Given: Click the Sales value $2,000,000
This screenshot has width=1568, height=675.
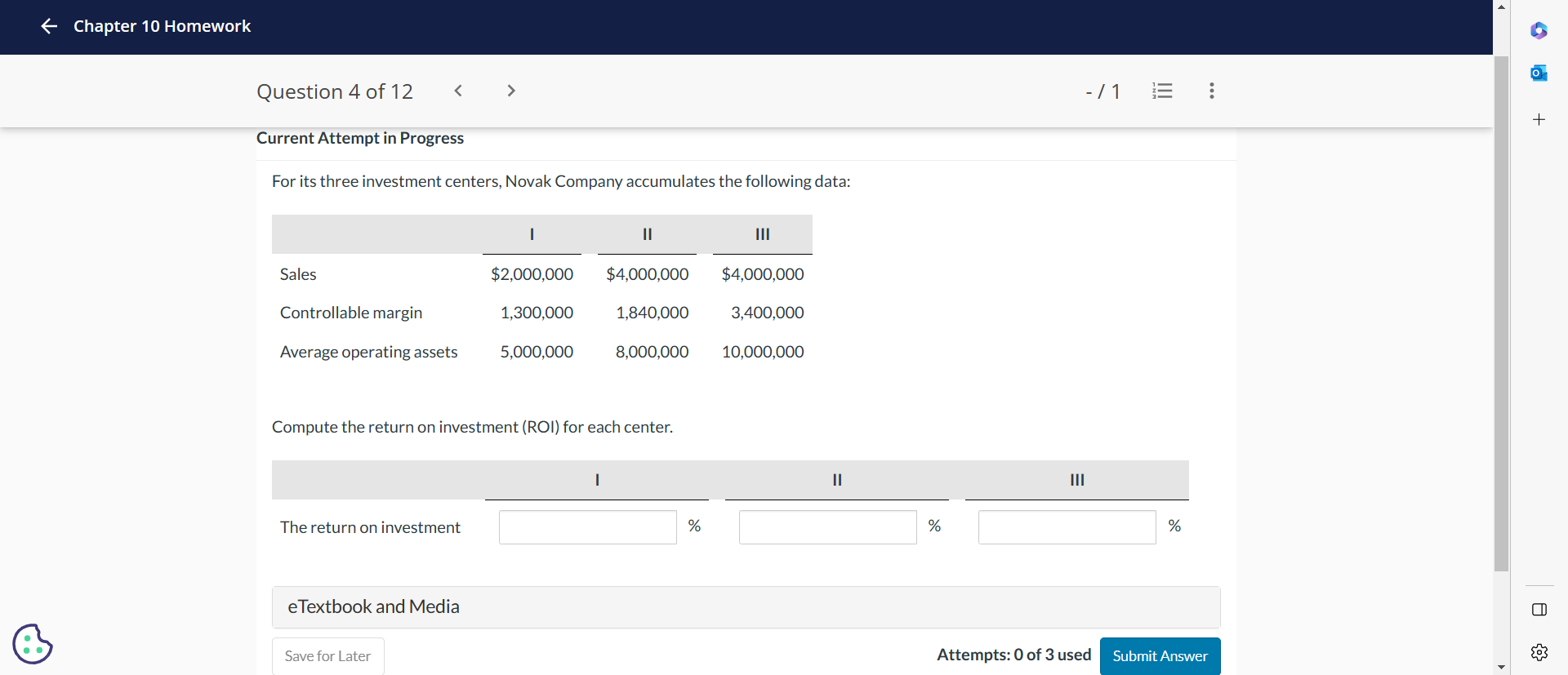Looking at the screenshot, I should coord(532,274).
